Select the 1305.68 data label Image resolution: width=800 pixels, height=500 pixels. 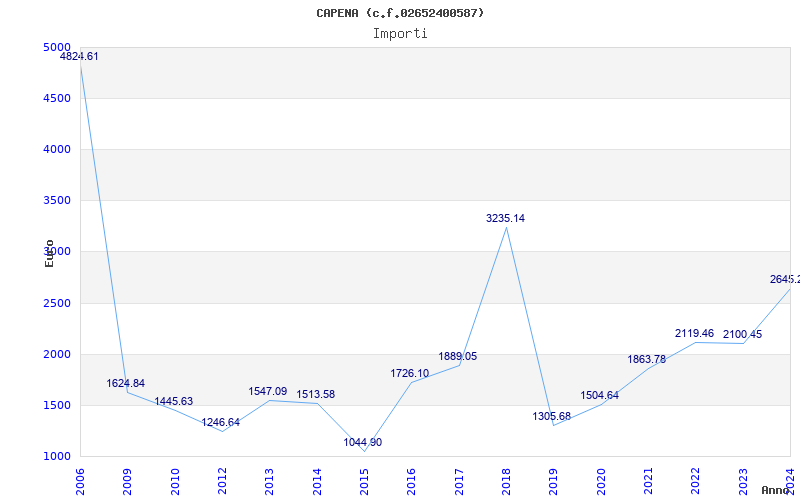click(x=552, y=416)
